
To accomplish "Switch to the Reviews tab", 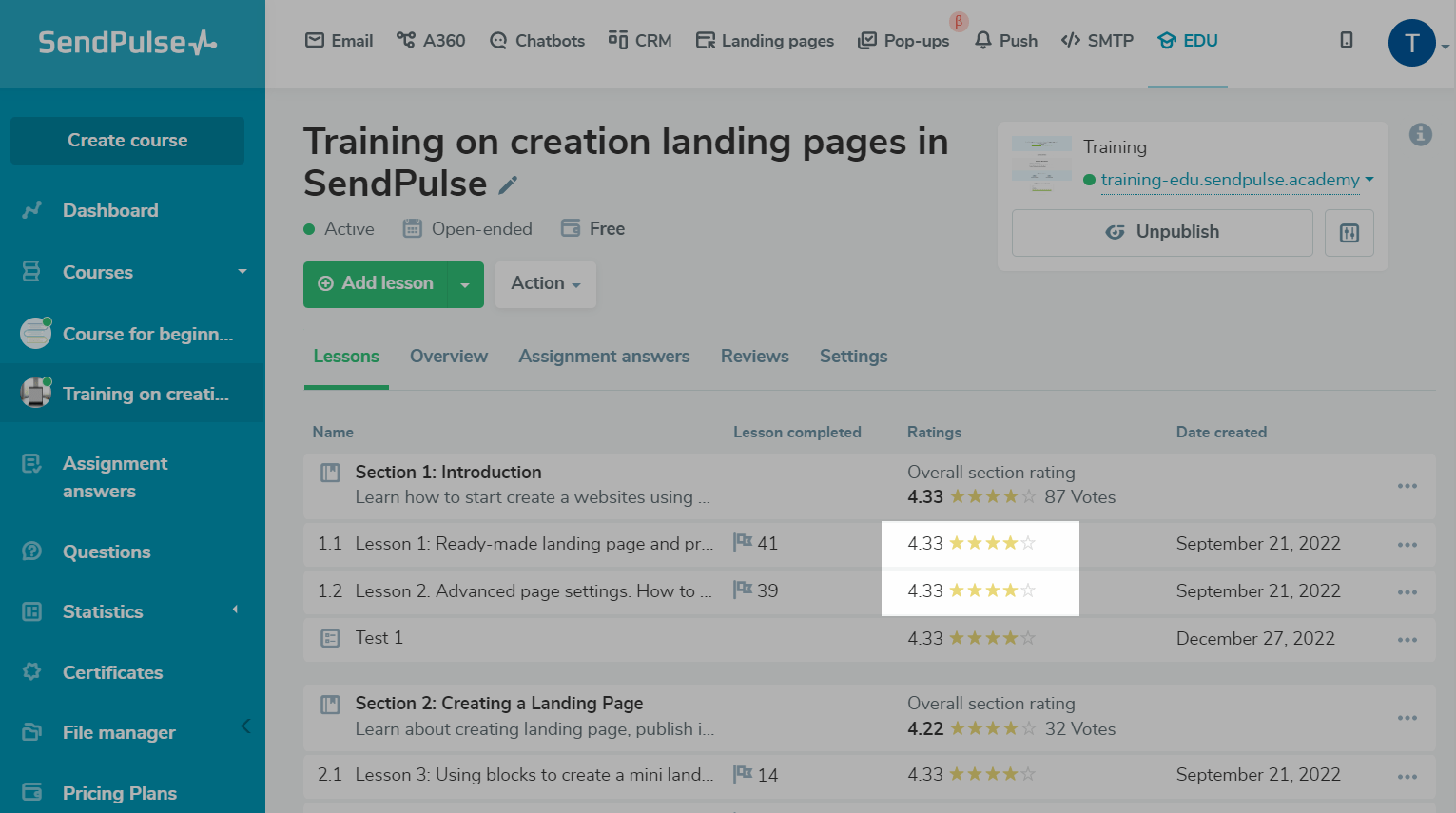I will click(x=755, y=357).
